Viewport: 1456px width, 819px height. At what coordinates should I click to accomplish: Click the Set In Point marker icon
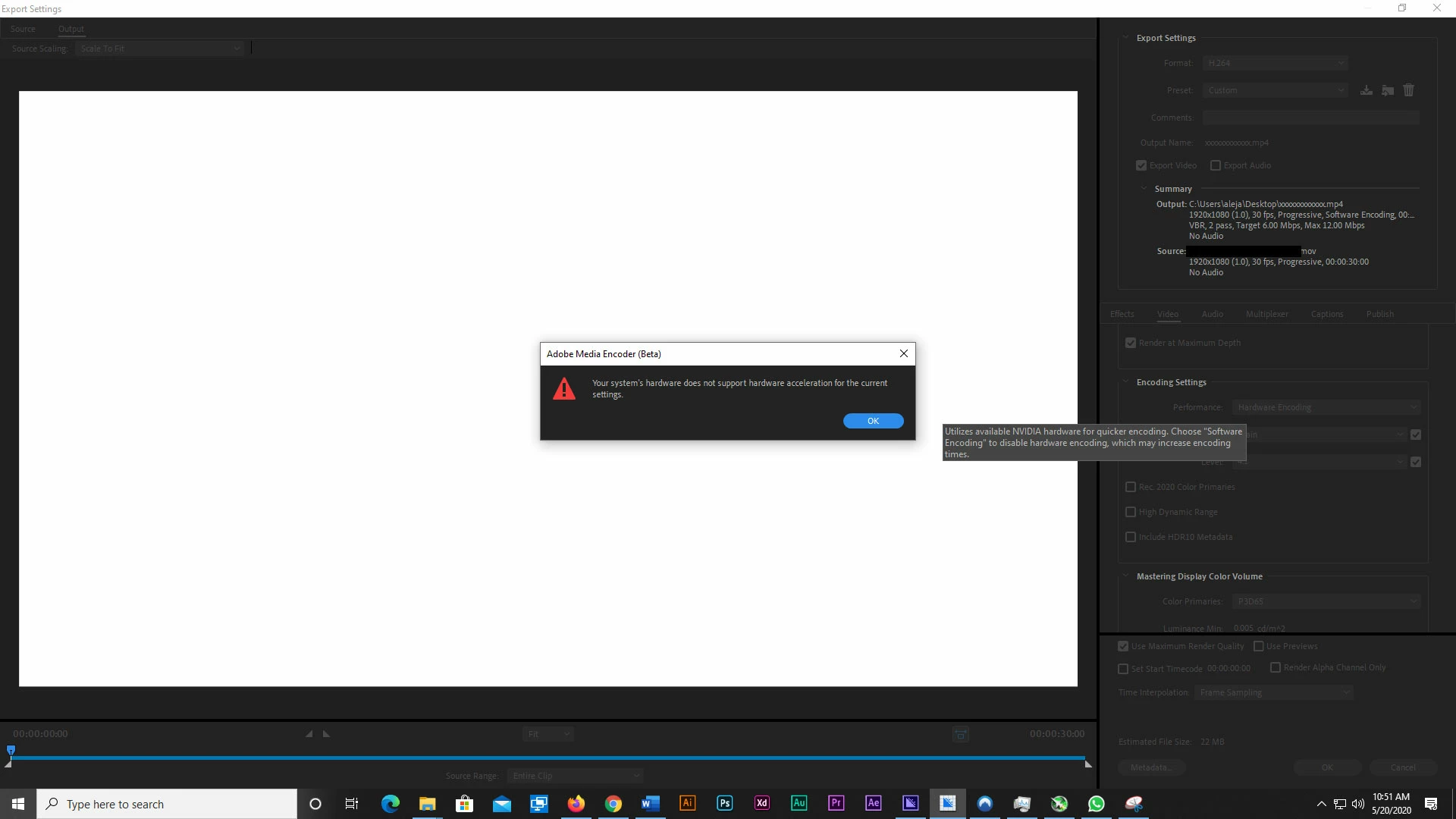309,734
